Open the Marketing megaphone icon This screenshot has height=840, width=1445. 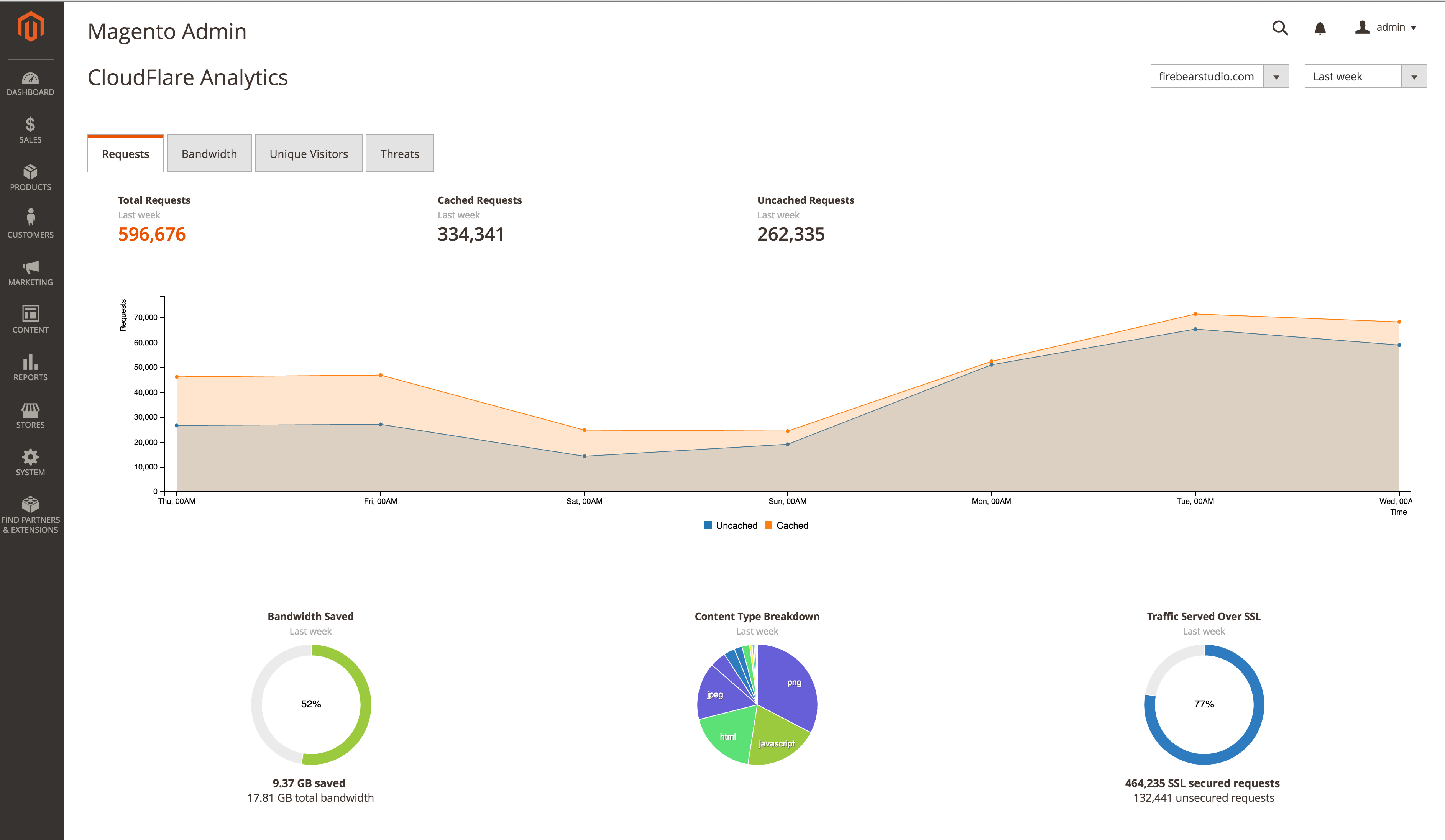(30, 267)
